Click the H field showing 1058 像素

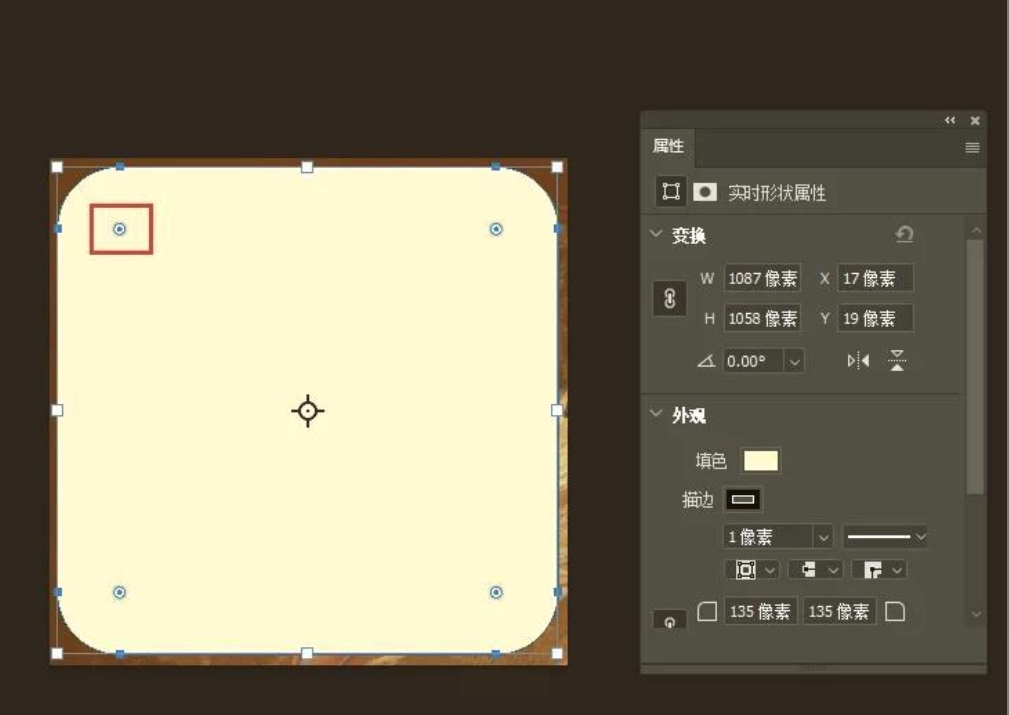763,319
